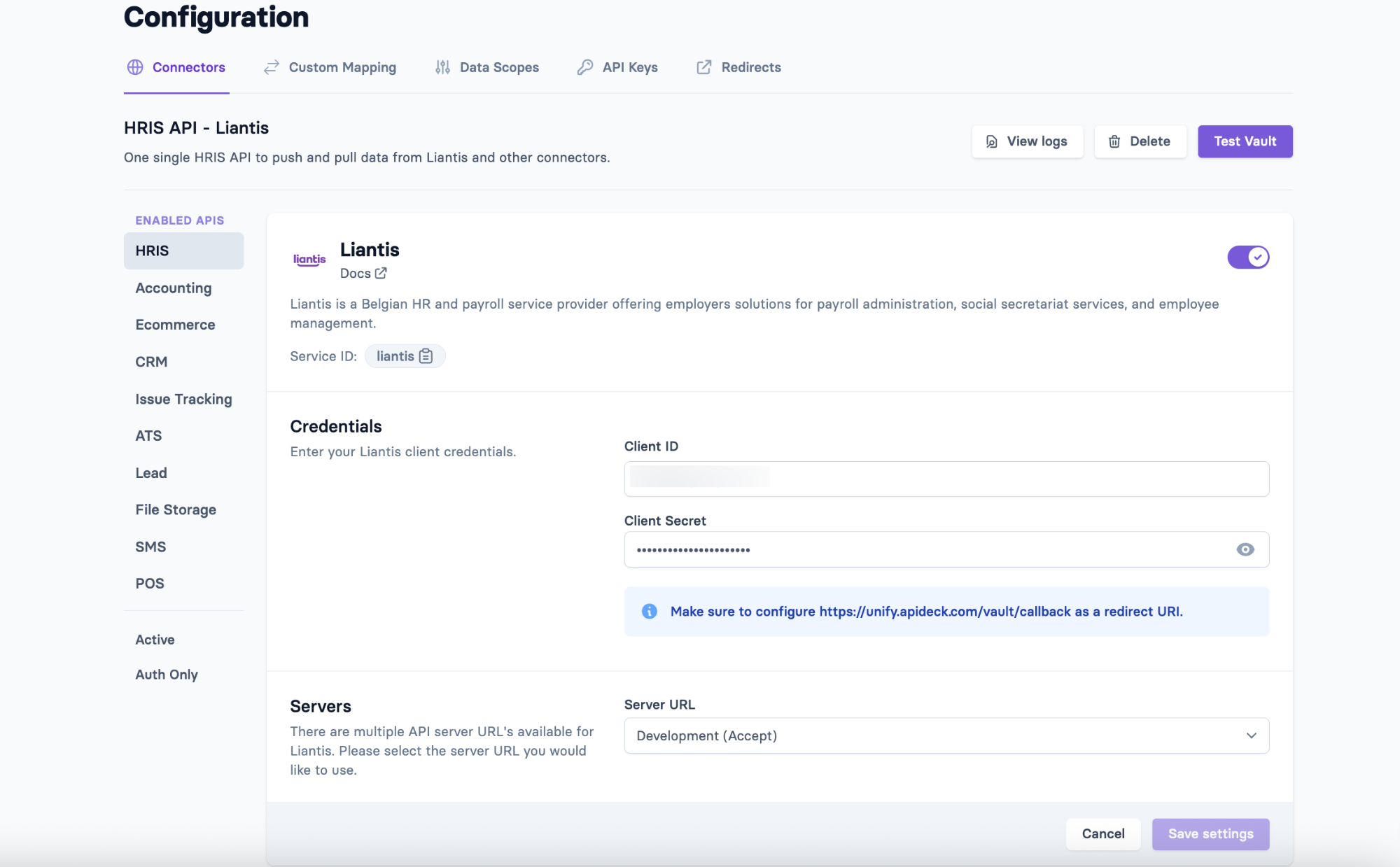Copy the liantis service ID via clipboard icon
This screenshot has width=1400, height=867.
(426, 356)
